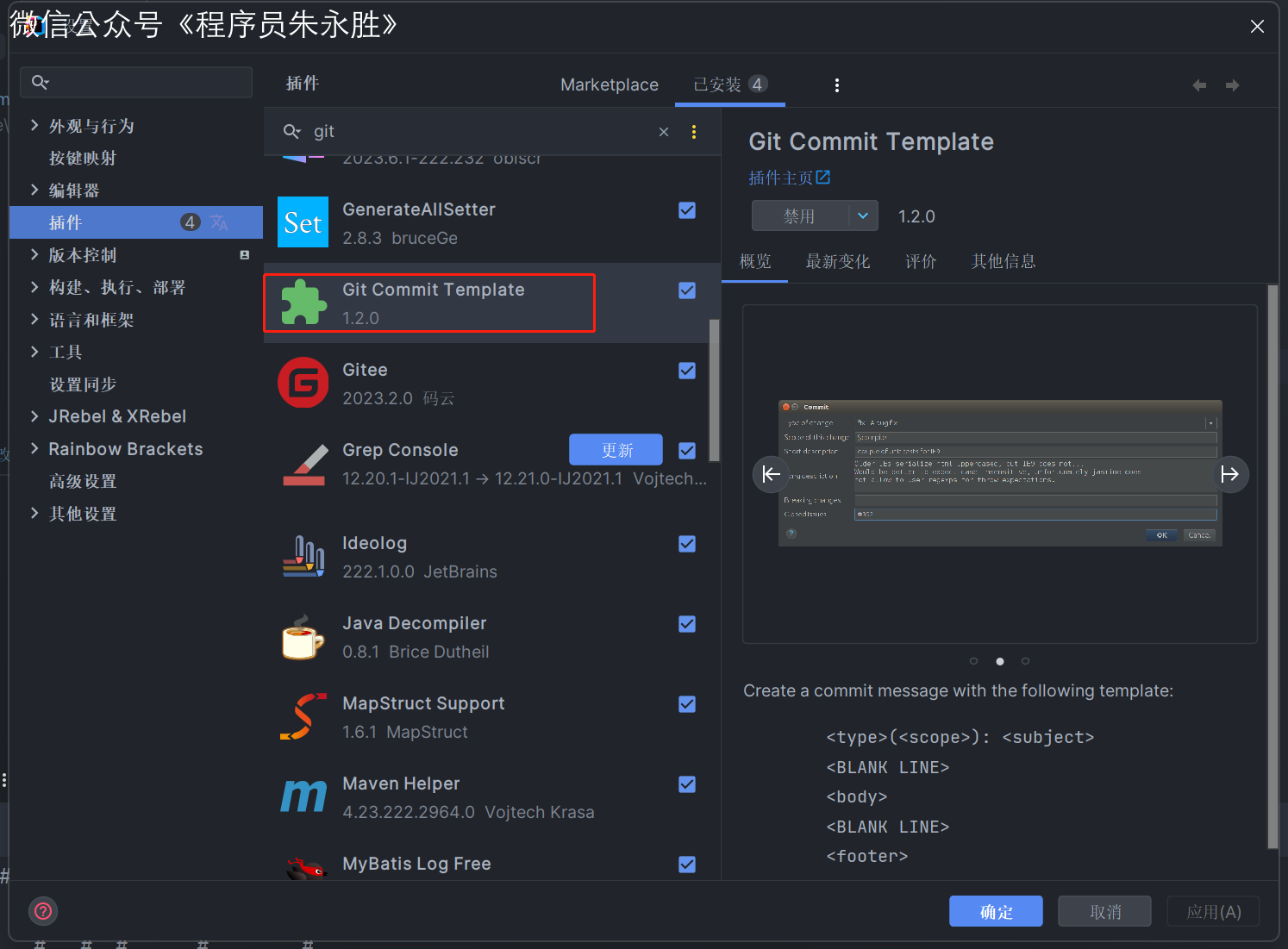The height and width of the screenshot is (949, 1288).
Task: Click the Ideolog plugin icon
Action: (x=303, y=556)
